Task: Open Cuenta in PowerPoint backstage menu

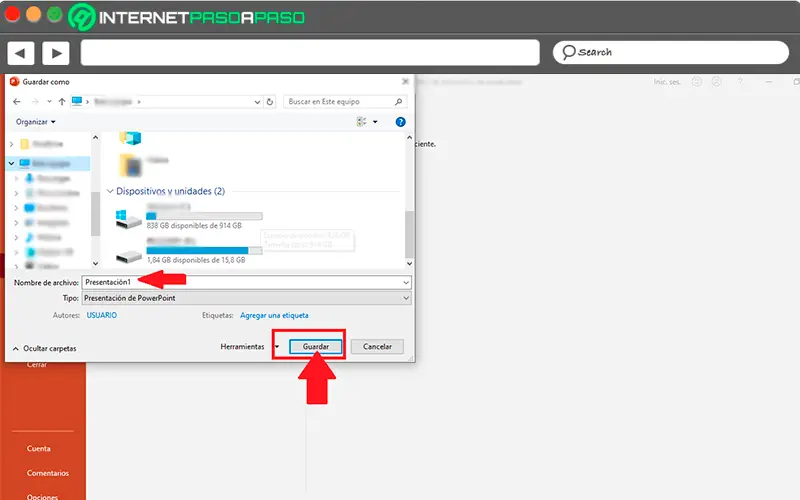Action: tap(39, 448)
